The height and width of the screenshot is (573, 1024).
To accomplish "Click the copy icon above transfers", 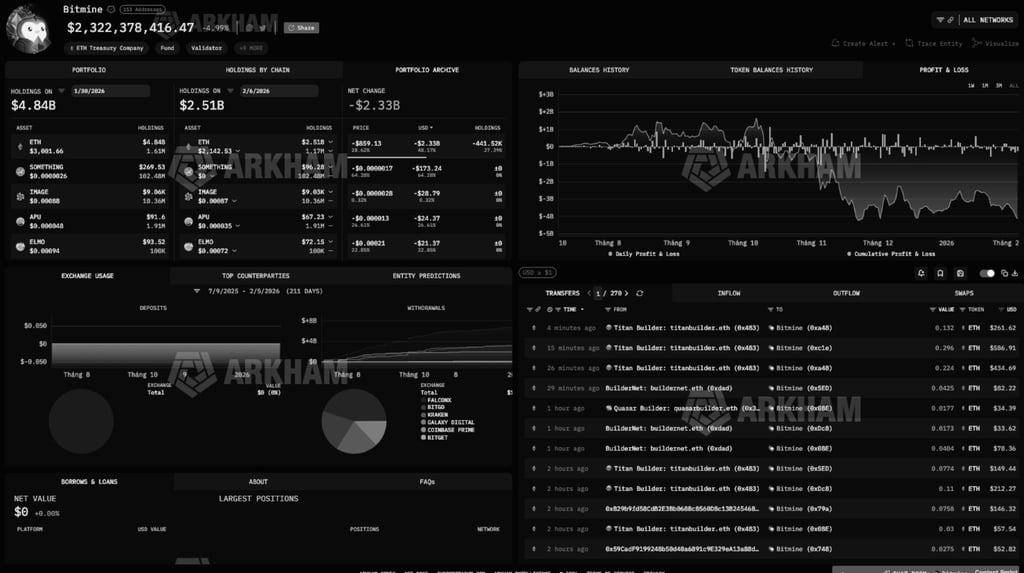I will pyautogui.click(x=1004, y=273).
